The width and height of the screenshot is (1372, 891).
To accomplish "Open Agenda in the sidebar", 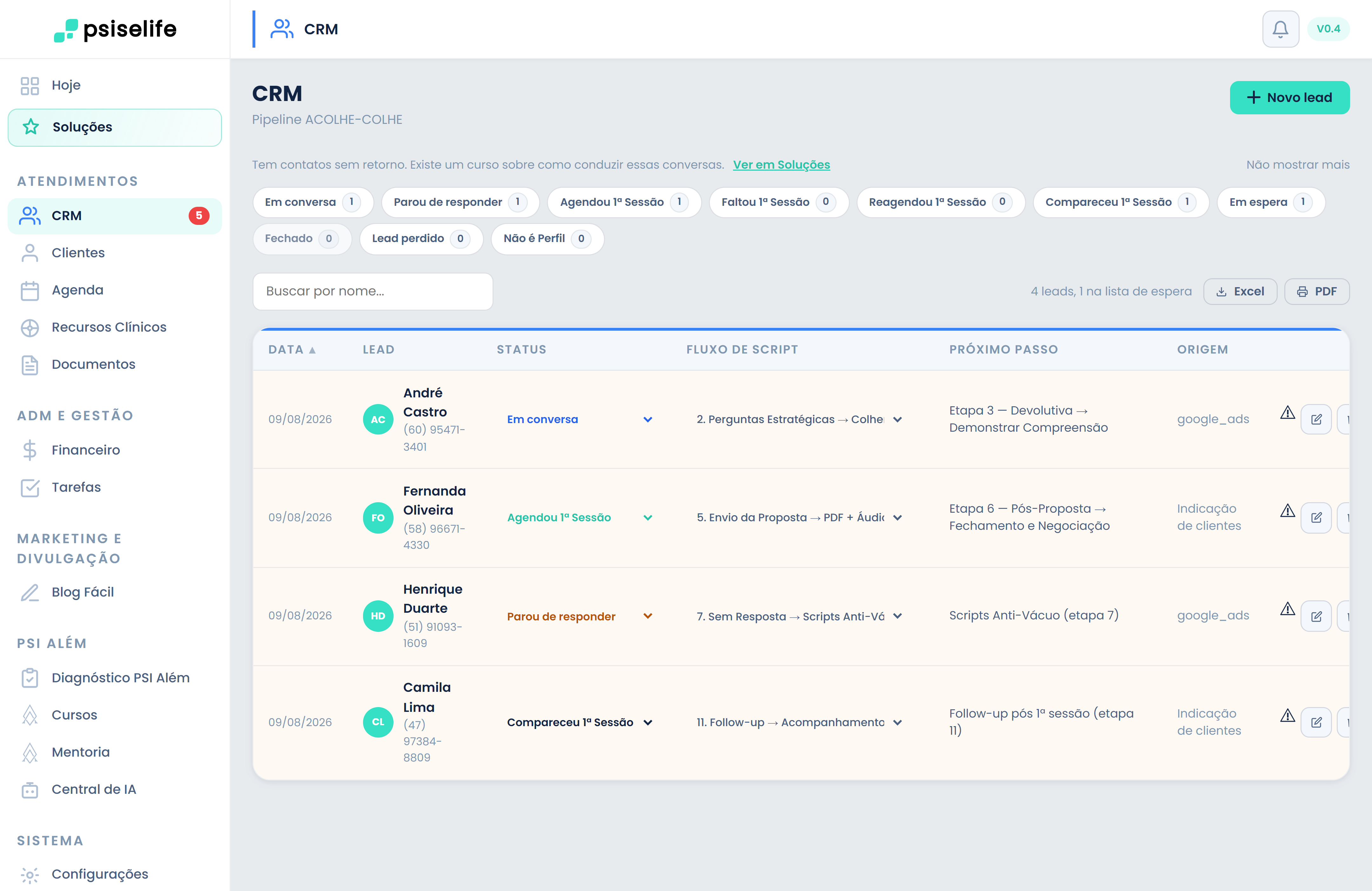I will pos(115,290).
